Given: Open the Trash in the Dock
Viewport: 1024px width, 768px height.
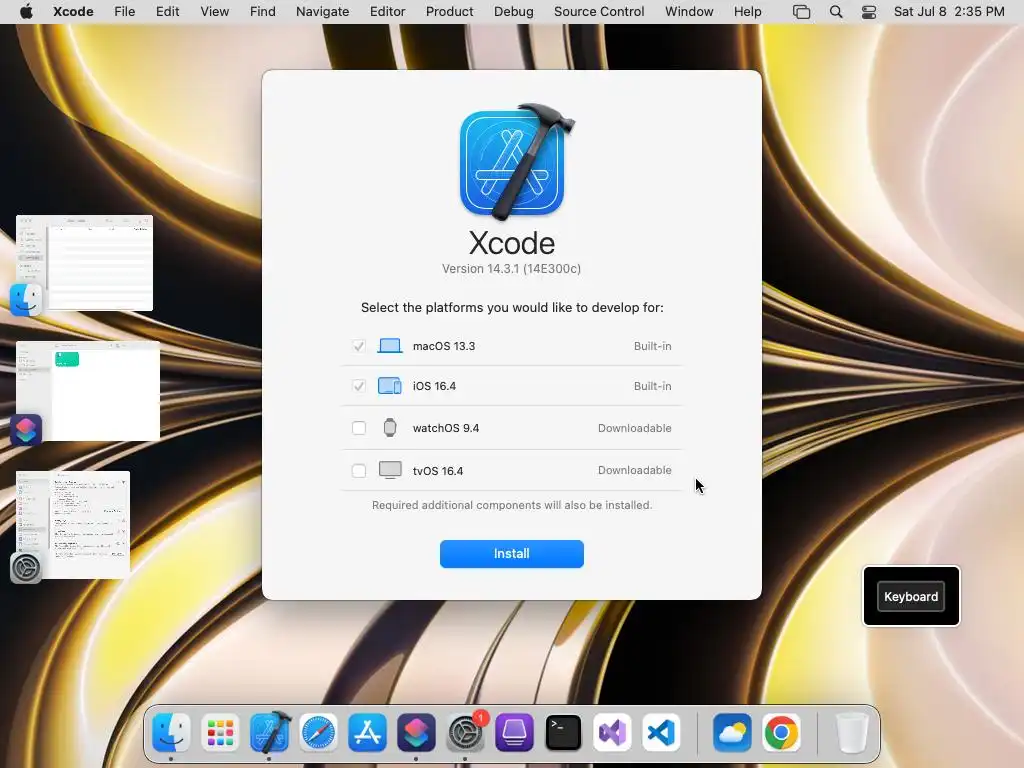Looking at the screenshot, I should pos(852,732).
